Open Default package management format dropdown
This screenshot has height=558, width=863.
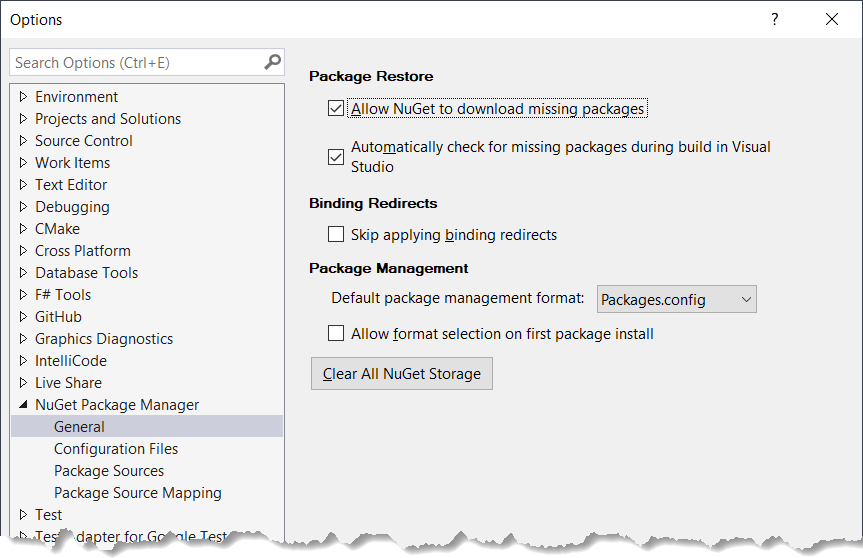(x=676, y=299)
